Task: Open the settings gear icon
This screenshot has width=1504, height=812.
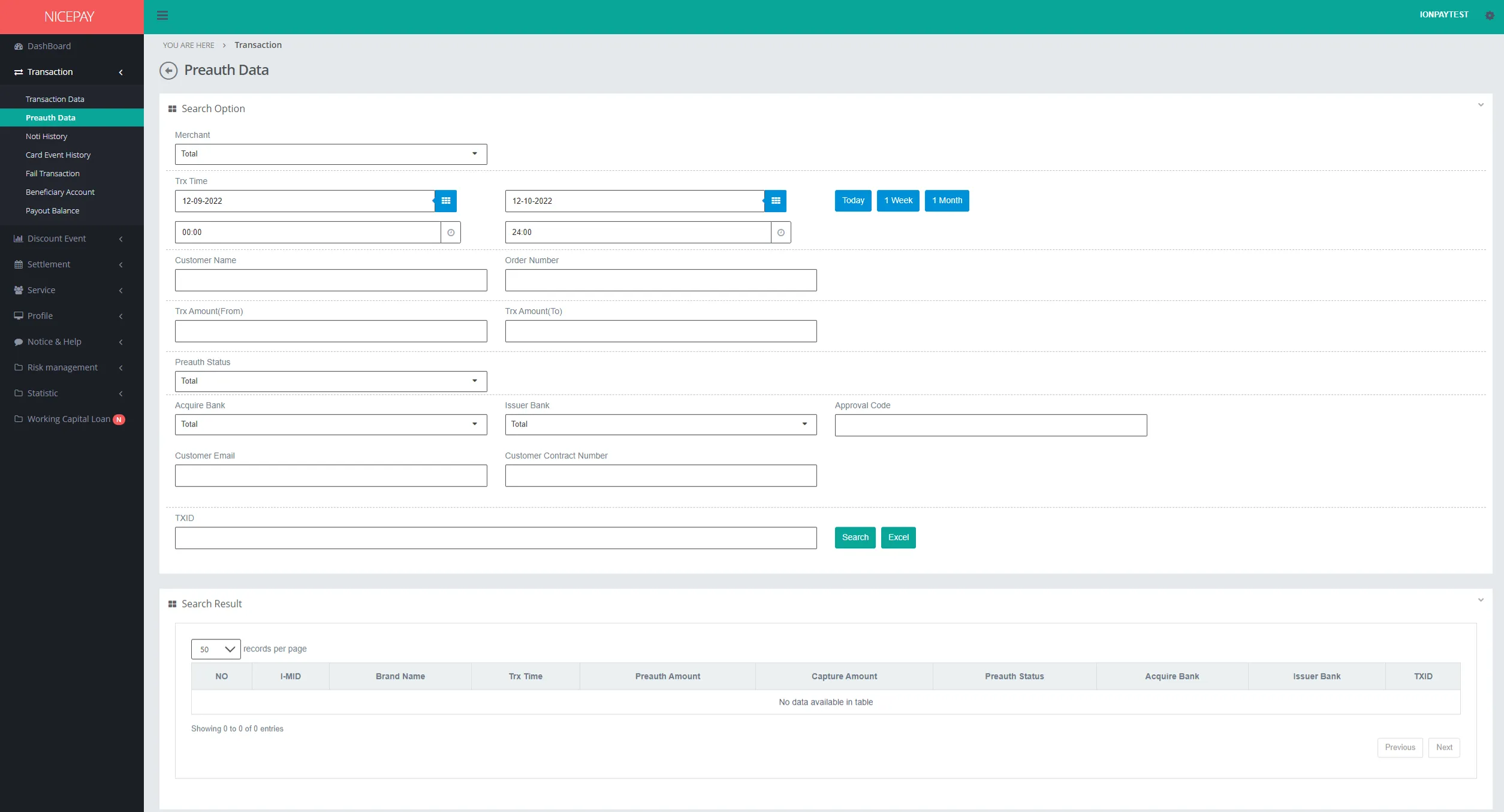Action: click(x=1490, y=16)
